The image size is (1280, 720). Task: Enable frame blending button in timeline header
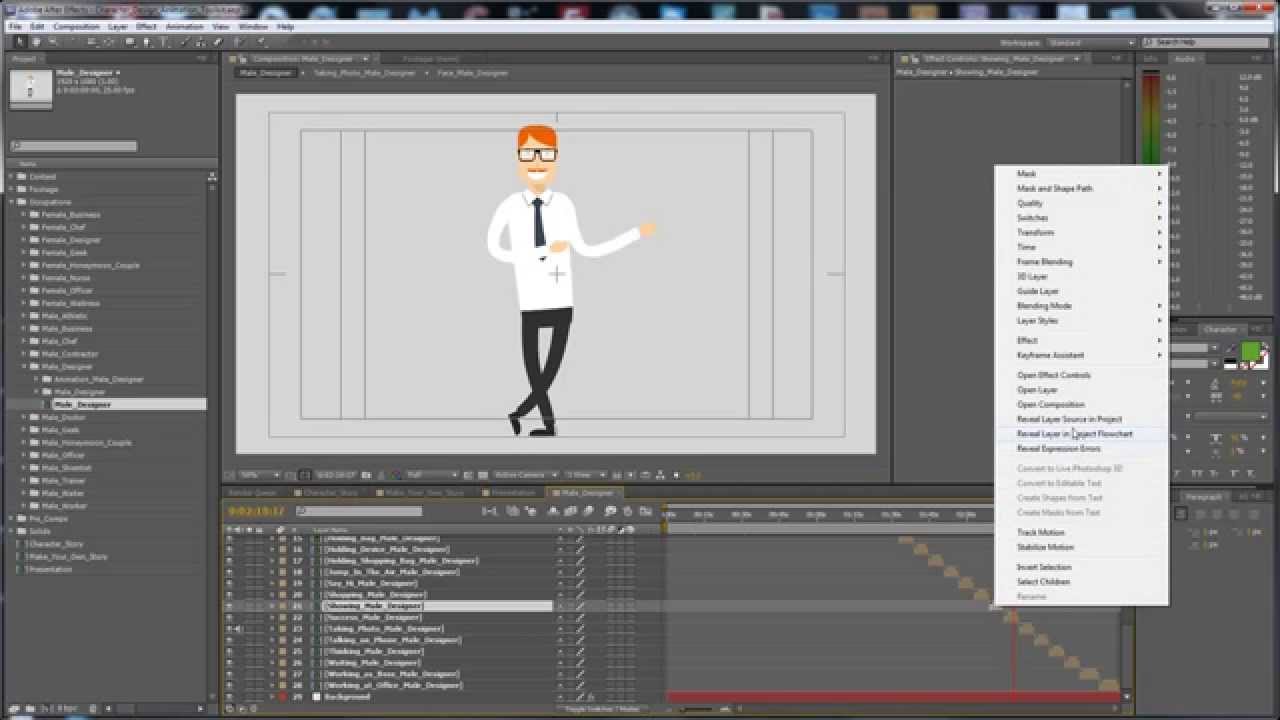pos(571,511)
